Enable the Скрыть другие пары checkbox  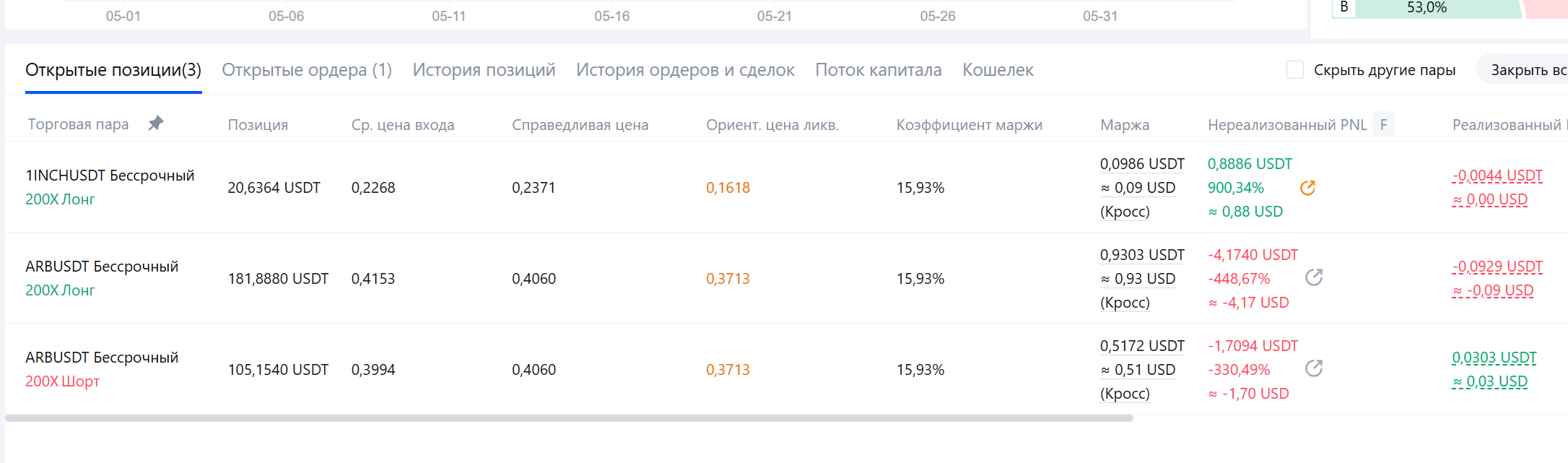(1295, 70)
